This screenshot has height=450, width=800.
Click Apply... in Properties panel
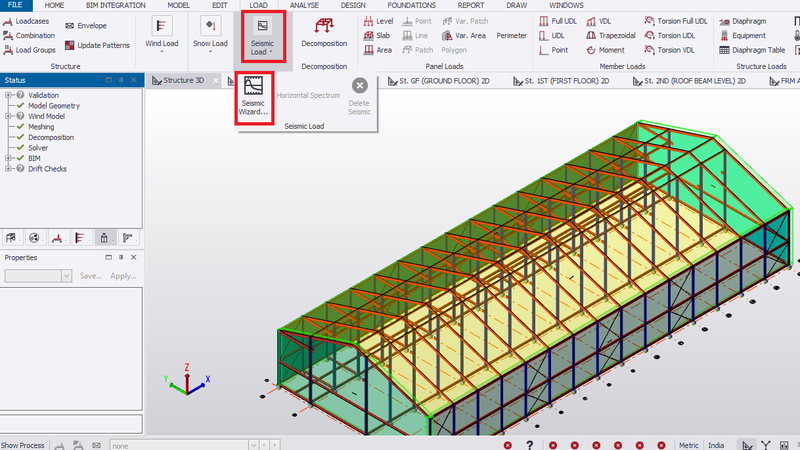pos(123,276)
